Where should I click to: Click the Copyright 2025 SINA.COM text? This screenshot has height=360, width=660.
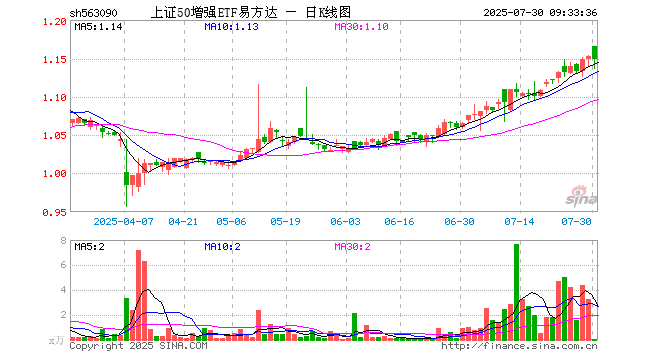(x=138, y=346)
